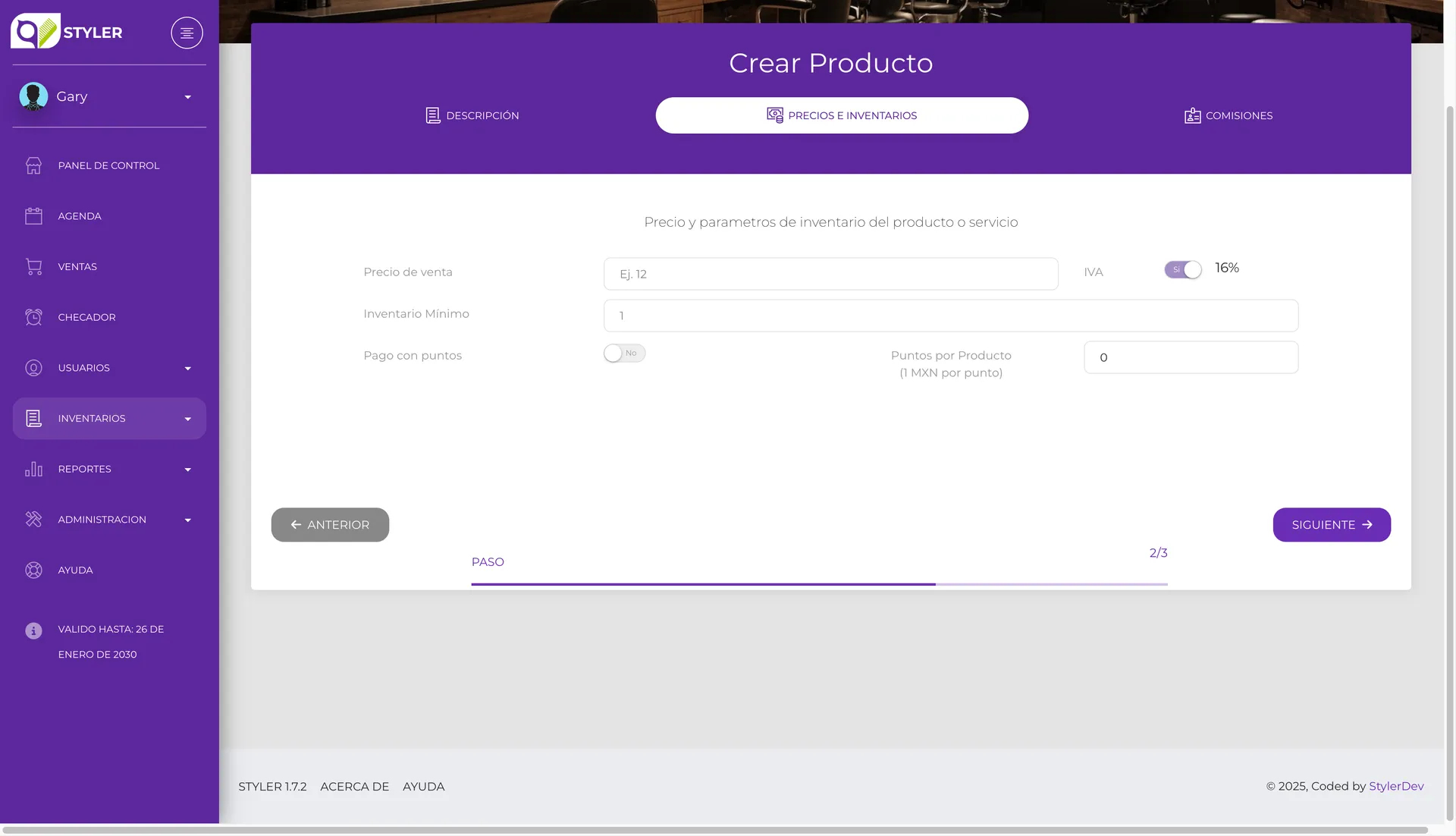1456x836 pixels.
Task: Click the horizontal scrollbar at bottom
Action: [x=715, y=830]
